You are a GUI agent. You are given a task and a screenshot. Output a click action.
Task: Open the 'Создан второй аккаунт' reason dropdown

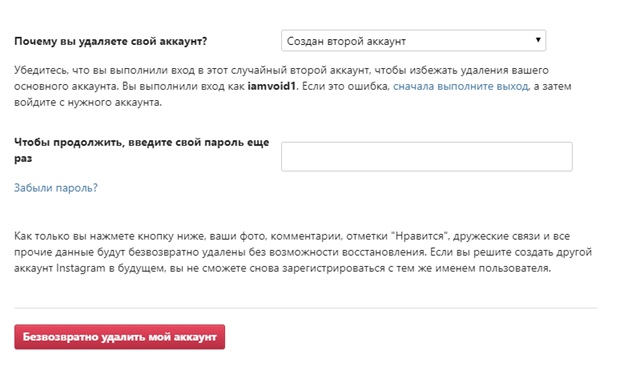tap(413, 41)
